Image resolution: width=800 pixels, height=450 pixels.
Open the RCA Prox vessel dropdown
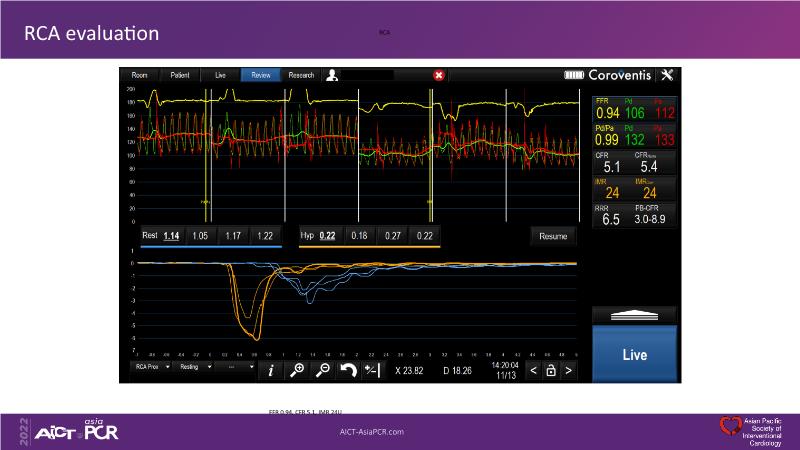pyautogui.click(x=151, y=368)
